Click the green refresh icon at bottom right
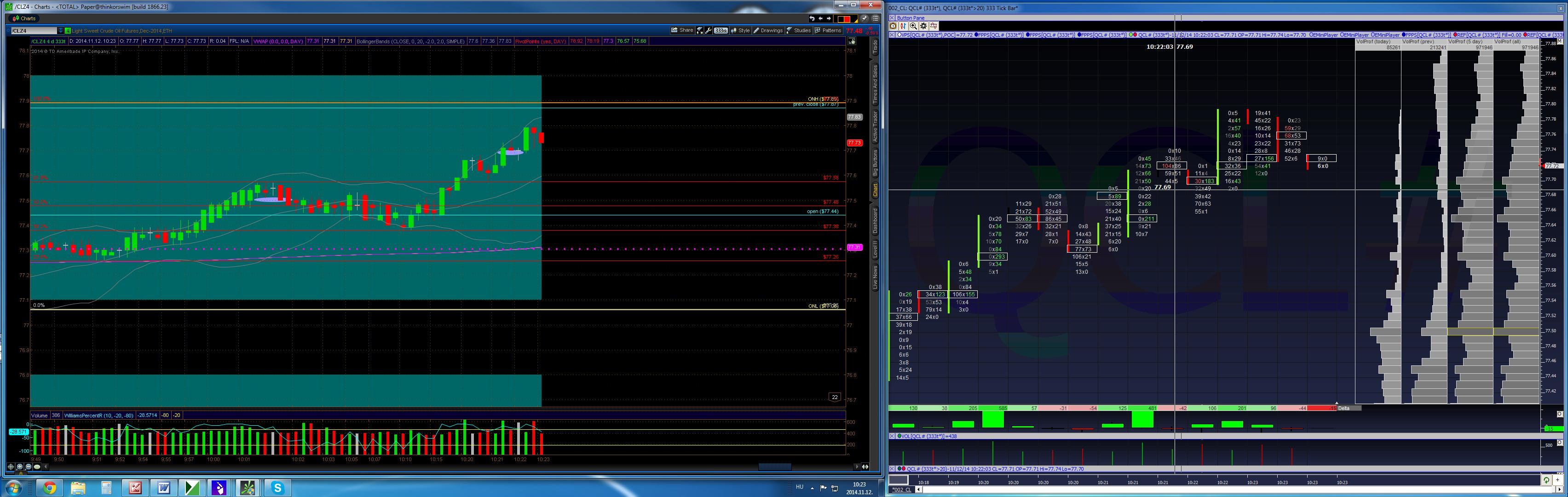This screenshot has width=1568, height=497. point(1546,480)
